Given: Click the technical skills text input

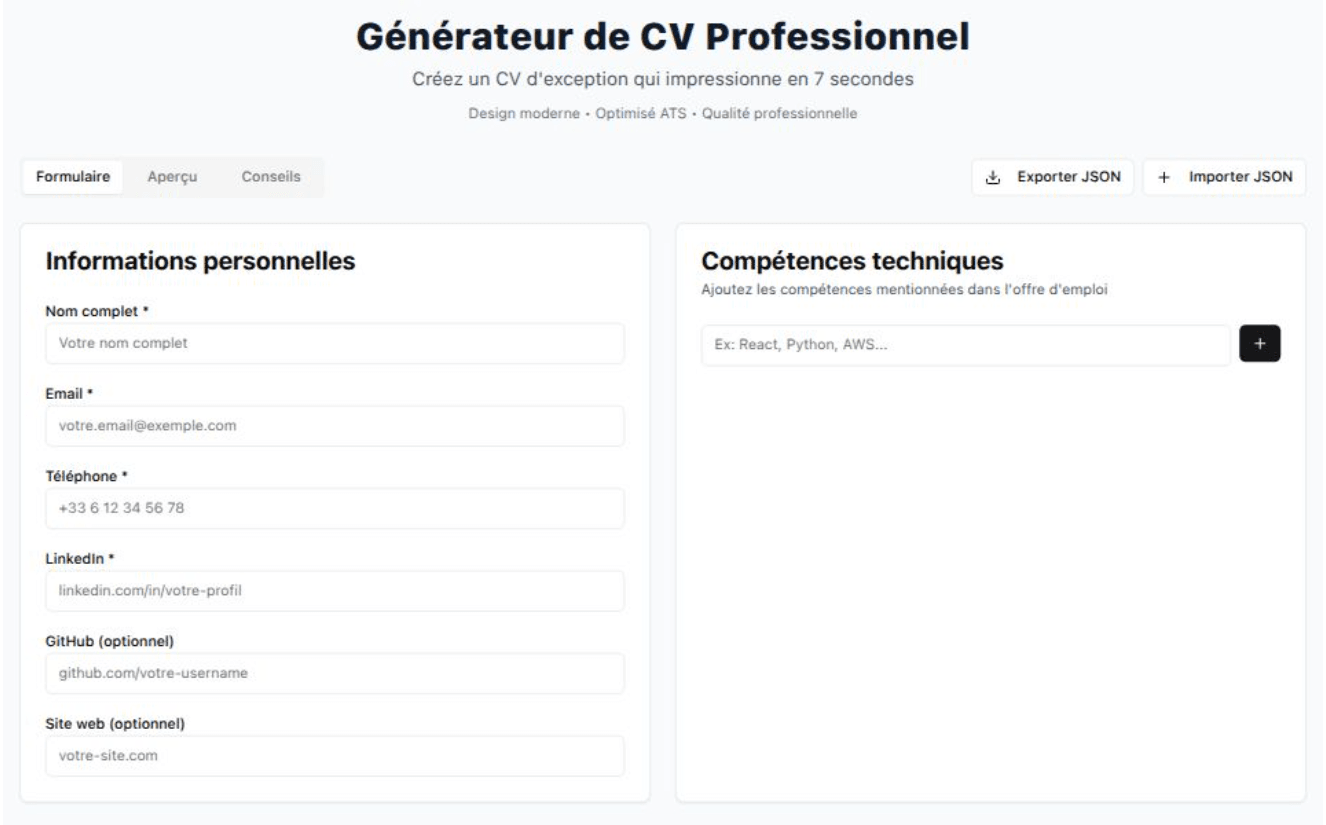Looking at the screenshot, I should (965, 345).
